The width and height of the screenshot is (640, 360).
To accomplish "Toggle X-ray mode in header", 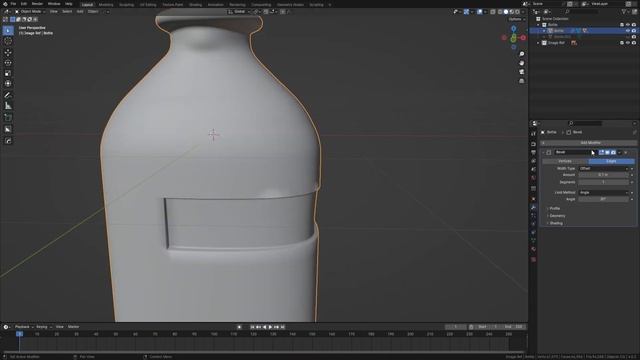I will [493, 12].
